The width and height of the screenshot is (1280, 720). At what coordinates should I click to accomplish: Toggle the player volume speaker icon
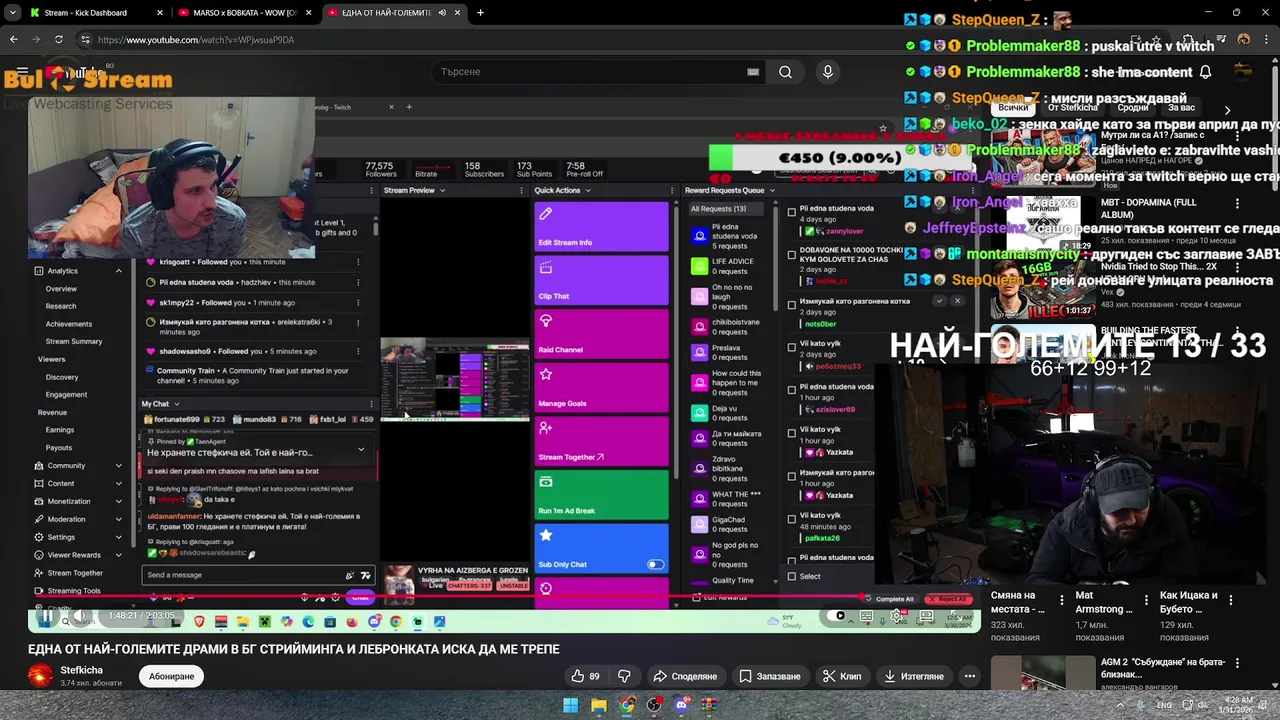[x=80, y=617]
